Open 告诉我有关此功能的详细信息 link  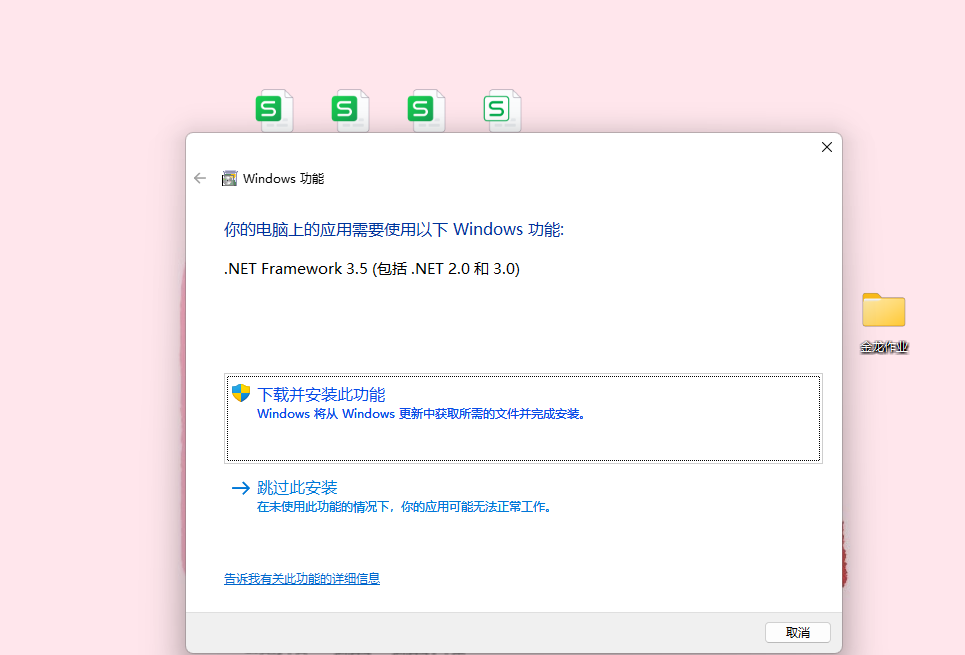point(302,579)
